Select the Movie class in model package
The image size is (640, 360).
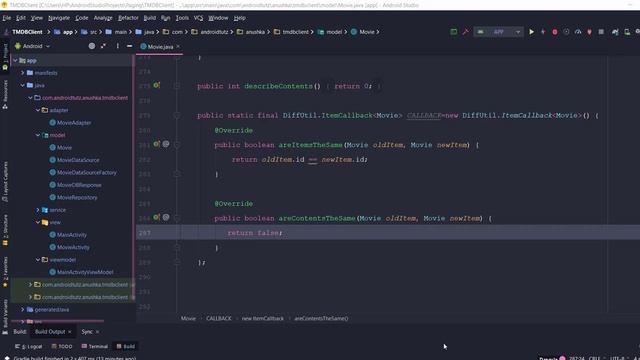point(64,147)
